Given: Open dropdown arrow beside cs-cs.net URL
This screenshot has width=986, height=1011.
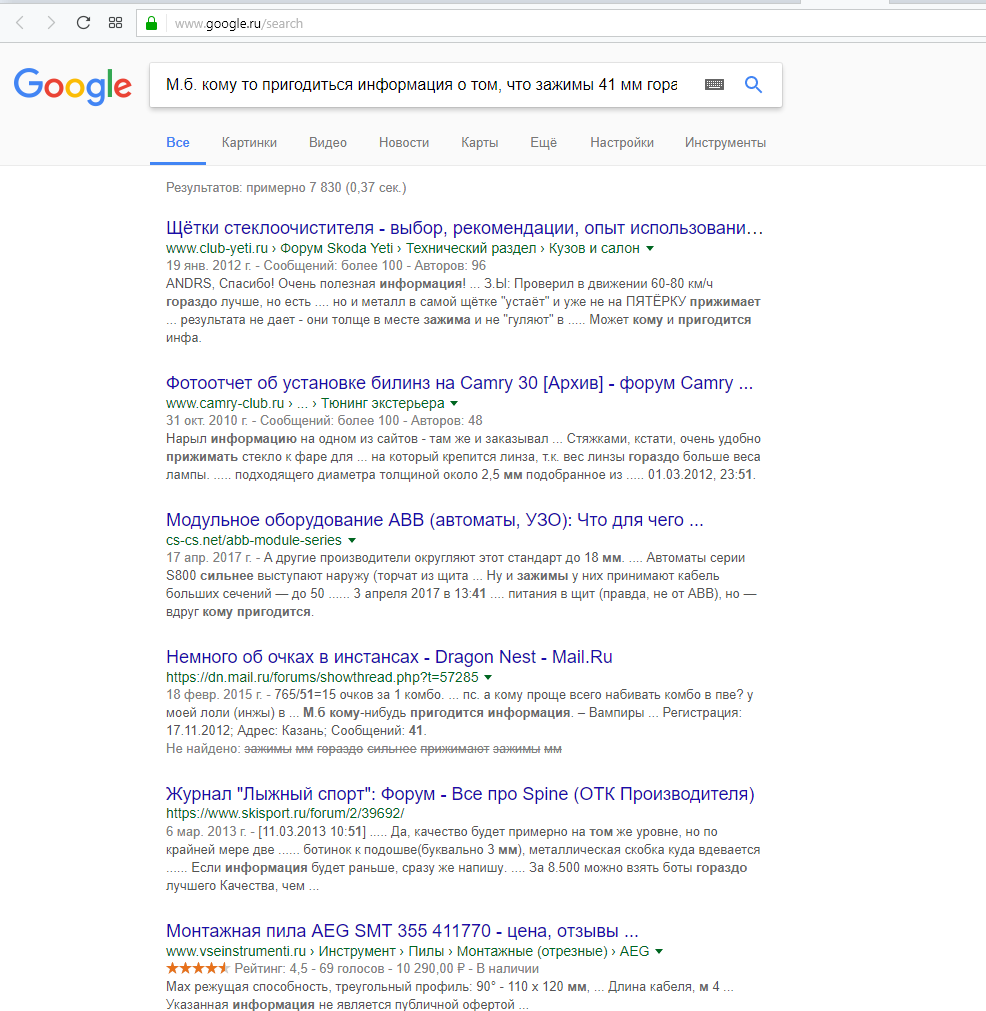Looking at the screenshot, I should tap(352, 540).
